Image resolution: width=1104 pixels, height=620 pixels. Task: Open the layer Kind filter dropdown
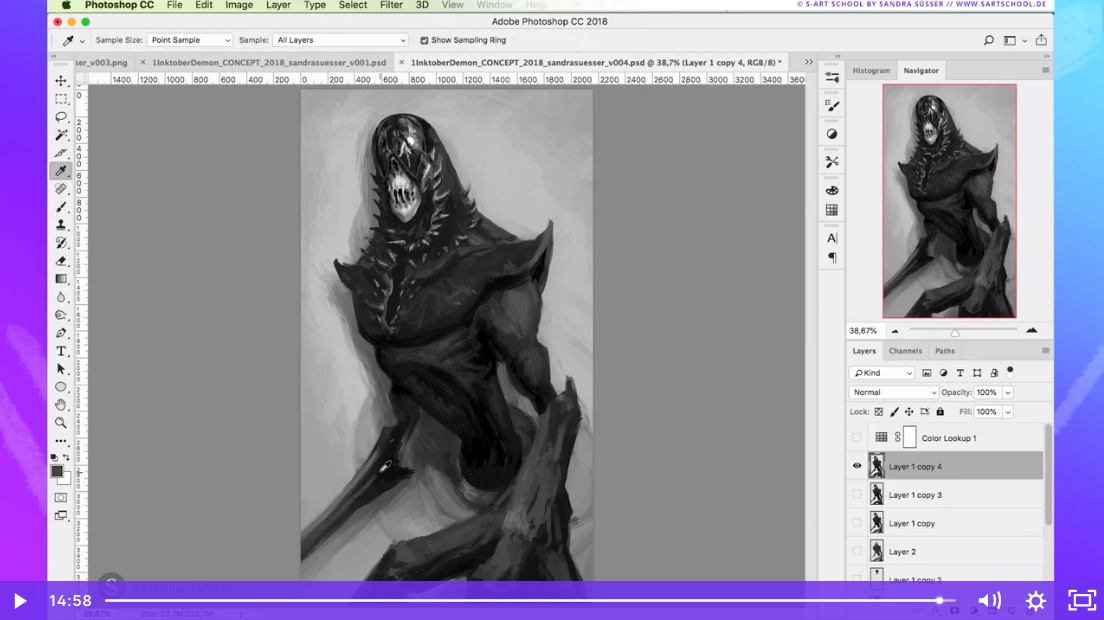point(882,373)
